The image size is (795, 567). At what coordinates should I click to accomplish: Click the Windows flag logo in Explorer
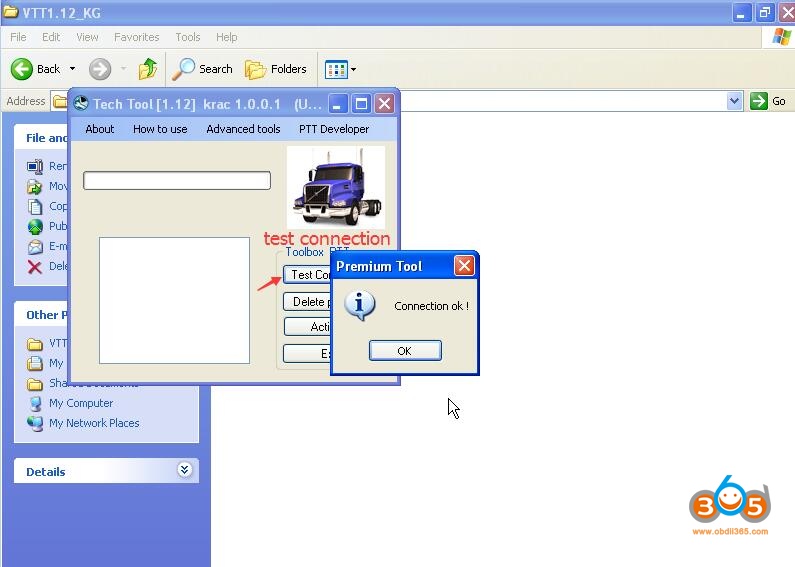point(781,37)
